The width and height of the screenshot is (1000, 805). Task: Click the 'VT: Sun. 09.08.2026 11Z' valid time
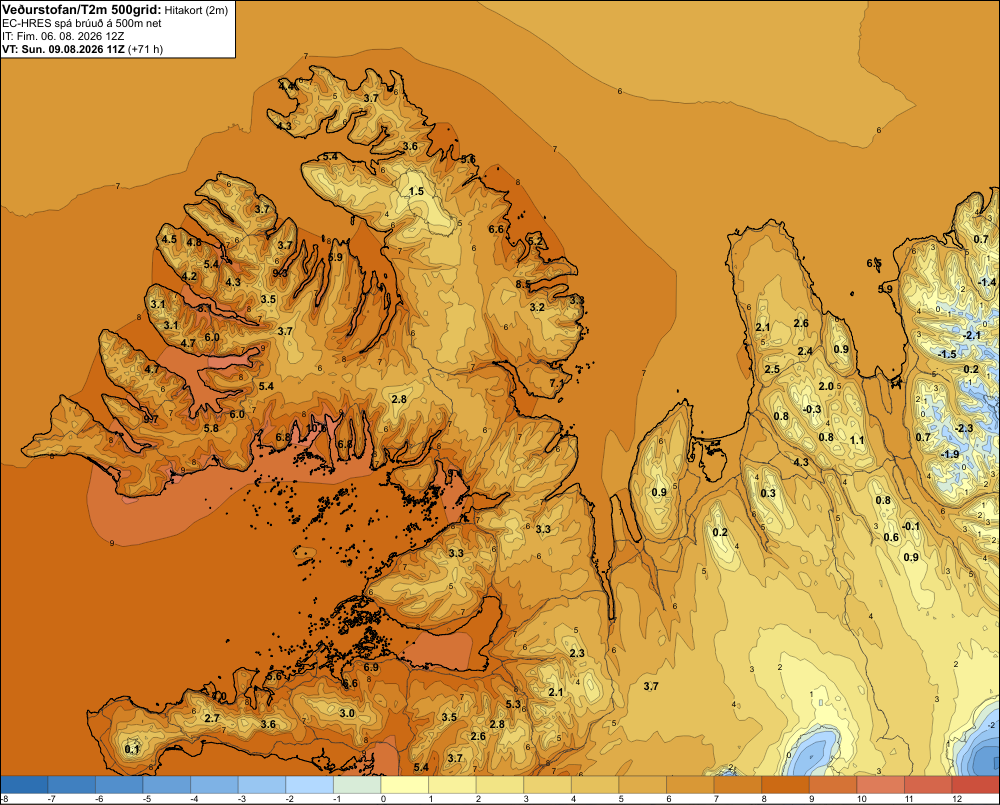(64, 49)
